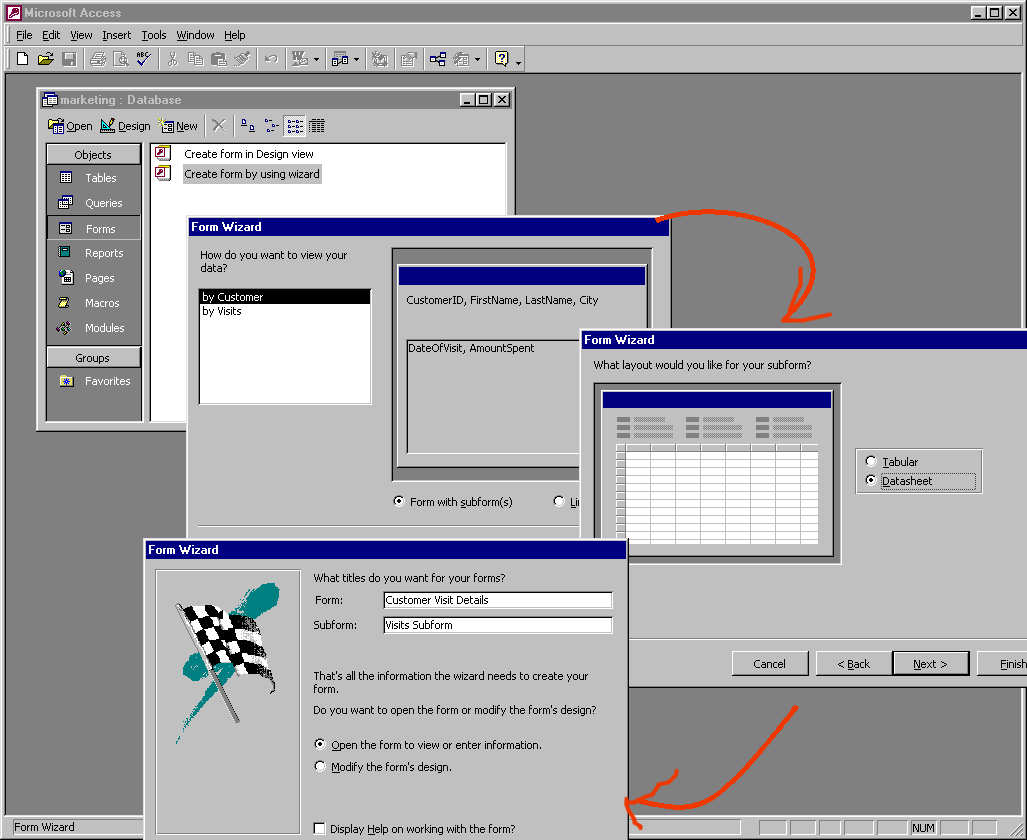The image size is (1027, 840).
Task: Click the Code toolbar icon
Action: point(380,59)
